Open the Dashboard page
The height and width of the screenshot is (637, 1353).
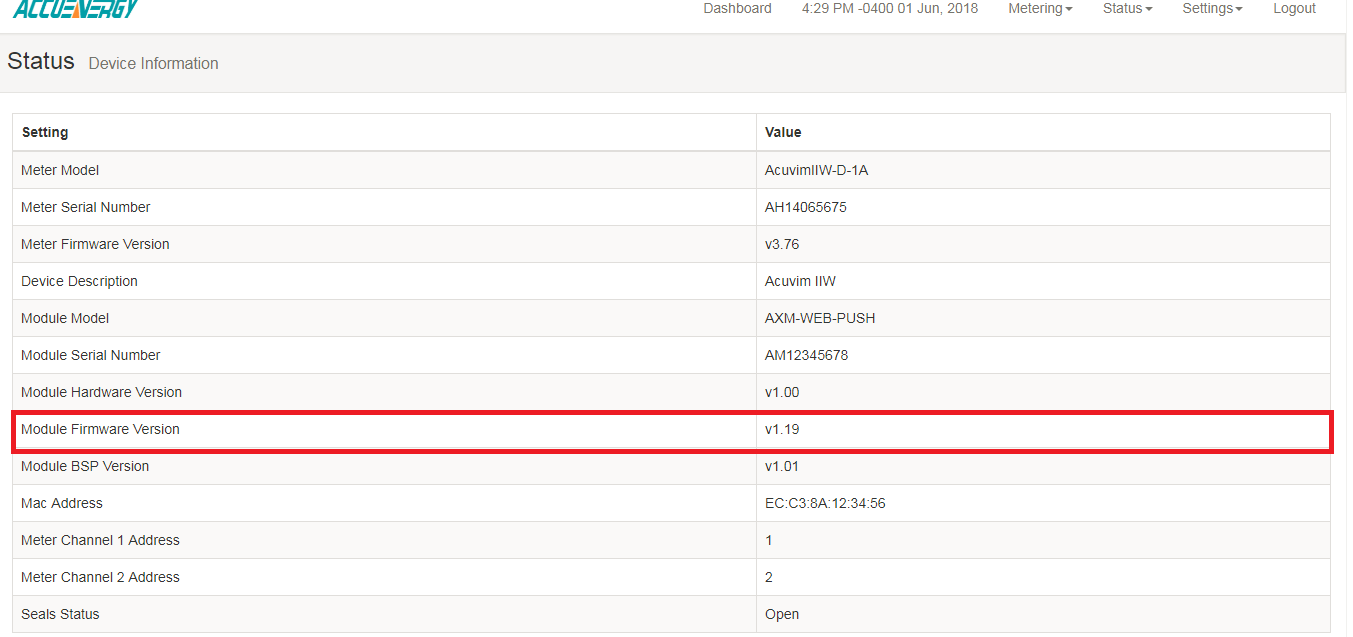click(737, 9)
